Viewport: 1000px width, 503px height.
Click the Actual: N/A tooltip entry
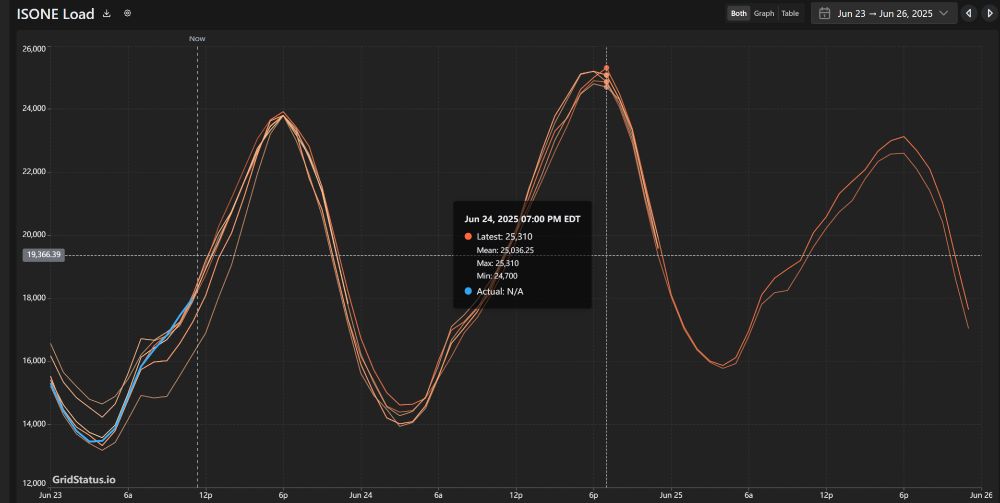coord(494,291)
